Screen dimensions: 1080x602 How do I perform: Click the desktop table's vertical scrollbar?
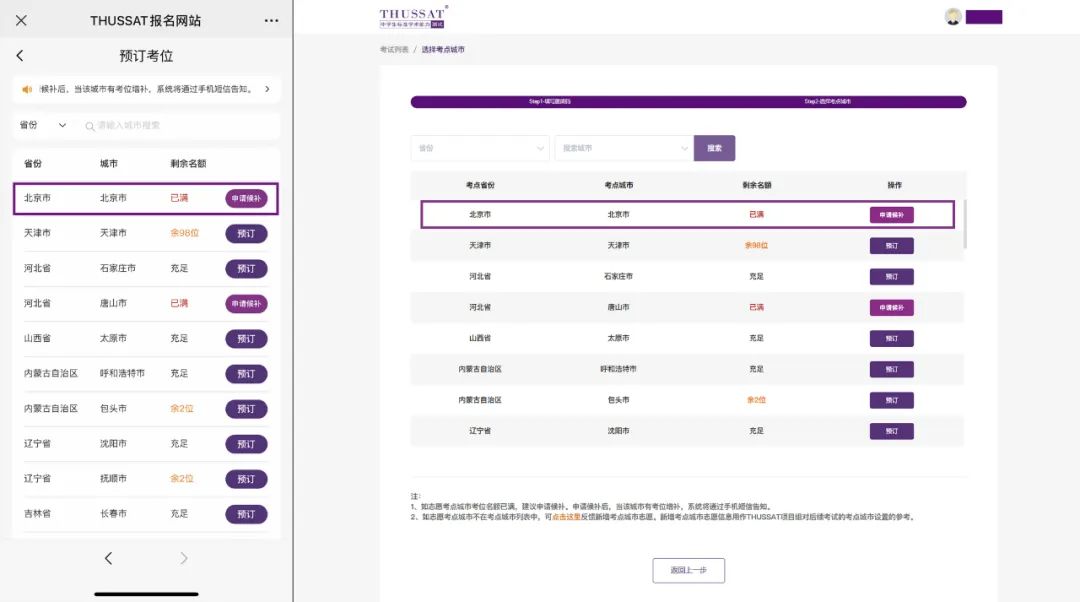pyautogui.click(x=965, y=226)
